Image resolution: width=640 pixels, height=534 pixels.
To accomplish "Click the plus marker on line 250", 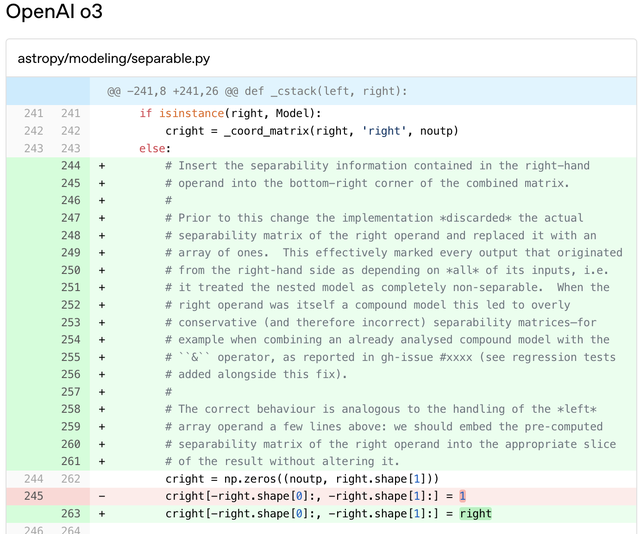I will pos(102,270).
